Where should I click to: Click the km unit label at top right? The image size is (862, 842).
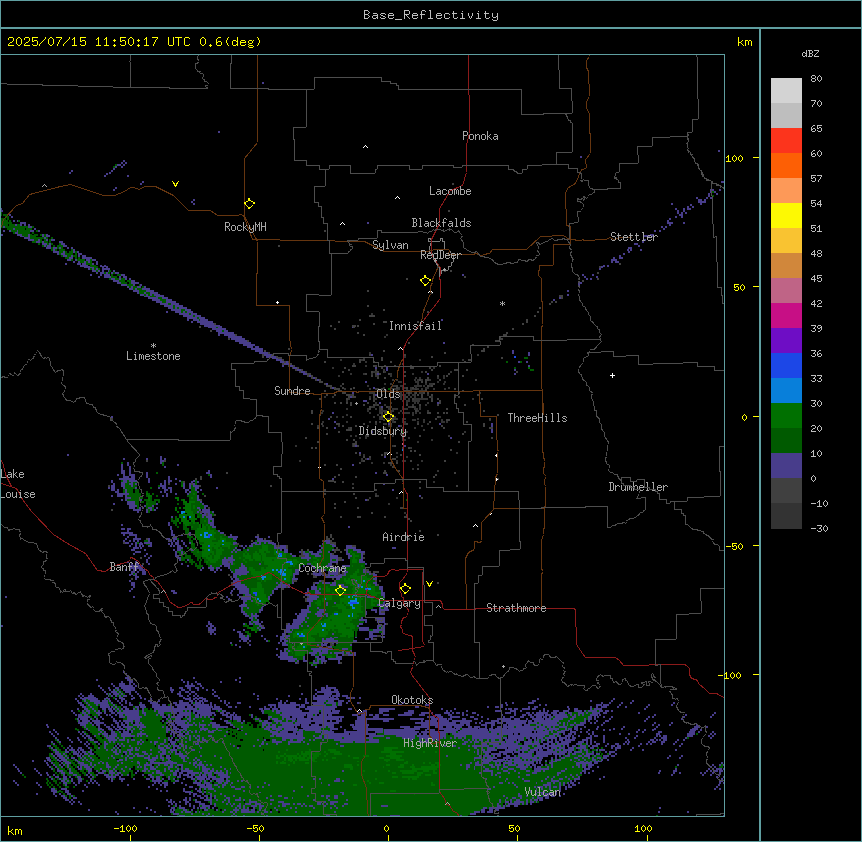coord(744,42)
